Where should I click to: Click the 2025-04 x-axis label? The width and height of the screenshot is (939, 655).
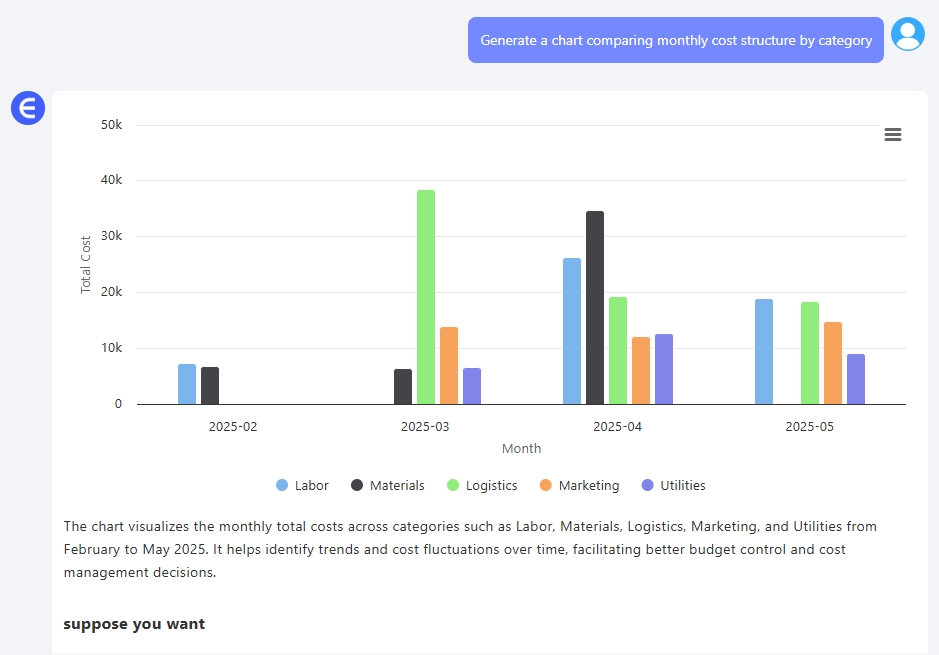[617, 427]
